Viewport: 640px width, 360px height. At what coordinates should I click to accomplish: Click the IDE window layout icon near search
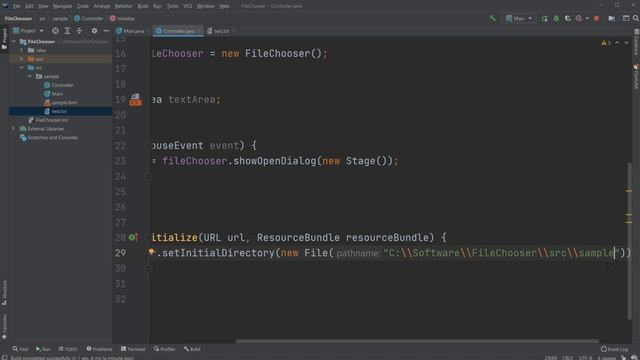(625, 18)
